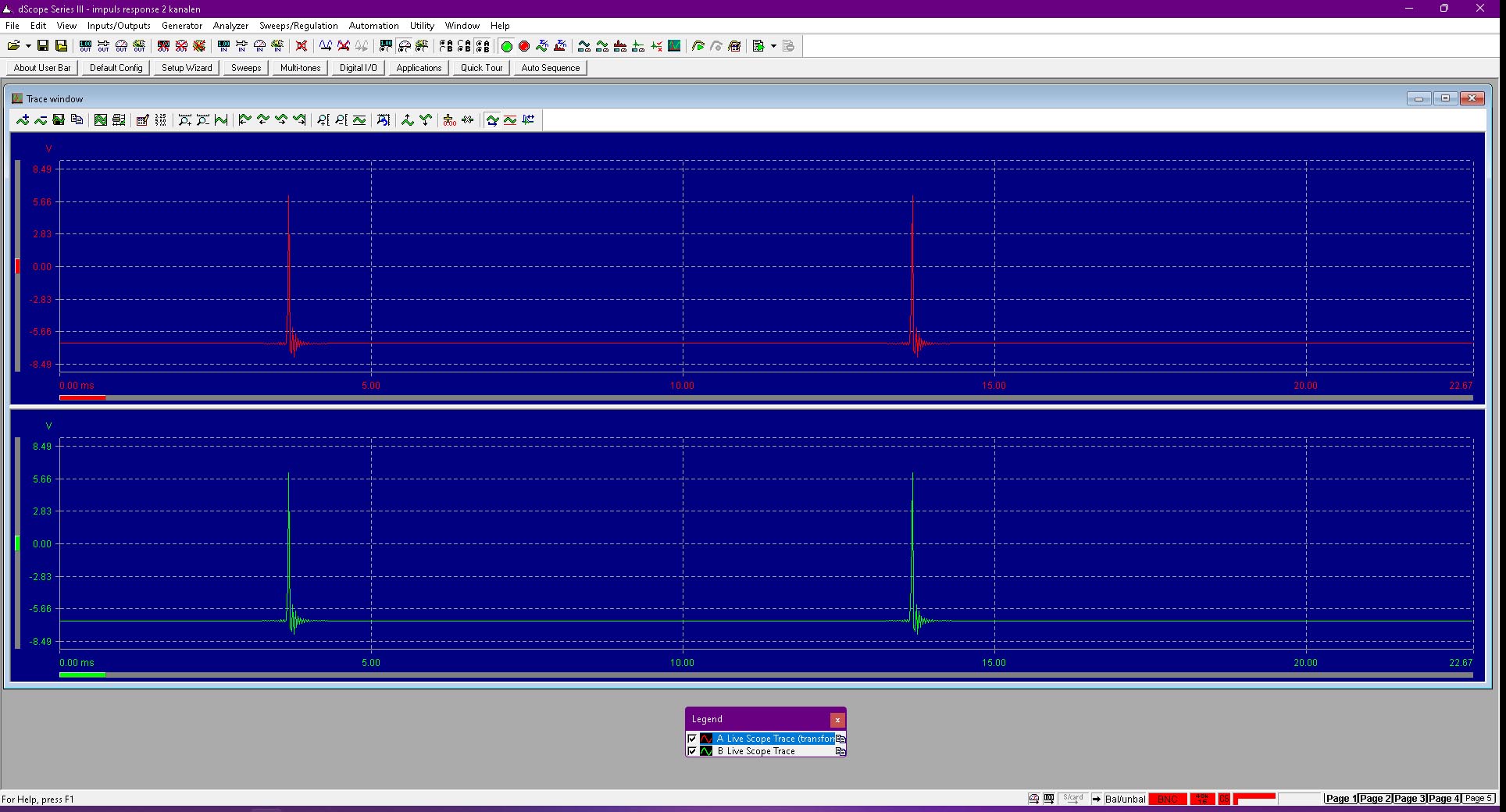Open copy options for trace A in Legend

click(840, 739)
